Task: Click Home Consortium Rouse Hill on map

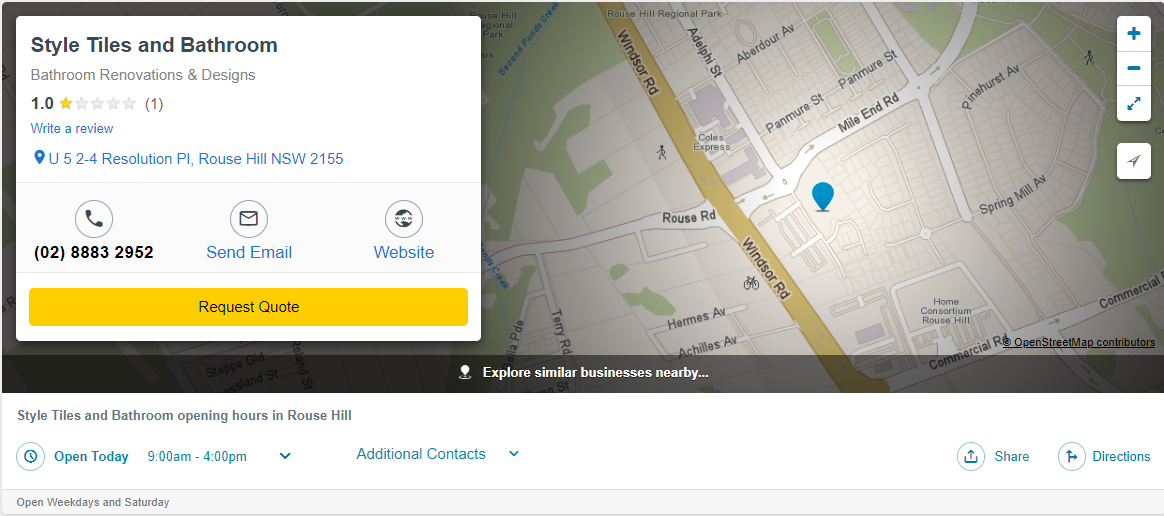Action: [946, 310]
